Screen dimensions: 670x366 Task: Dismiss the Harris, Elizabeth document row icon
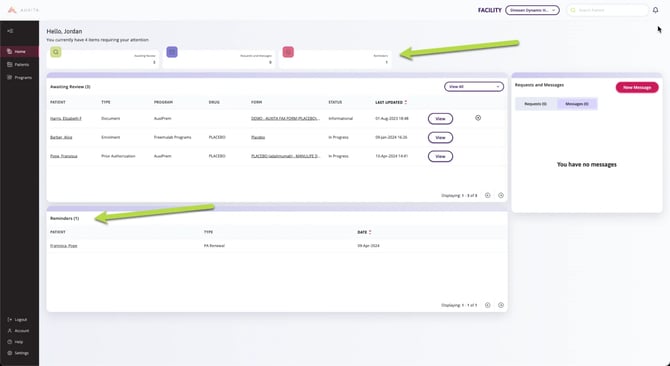point(478,118)
